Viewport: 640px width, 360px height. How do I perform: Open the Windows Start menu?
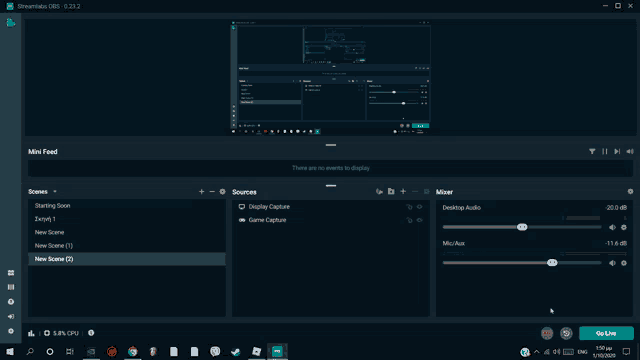(x=10, y=351)
